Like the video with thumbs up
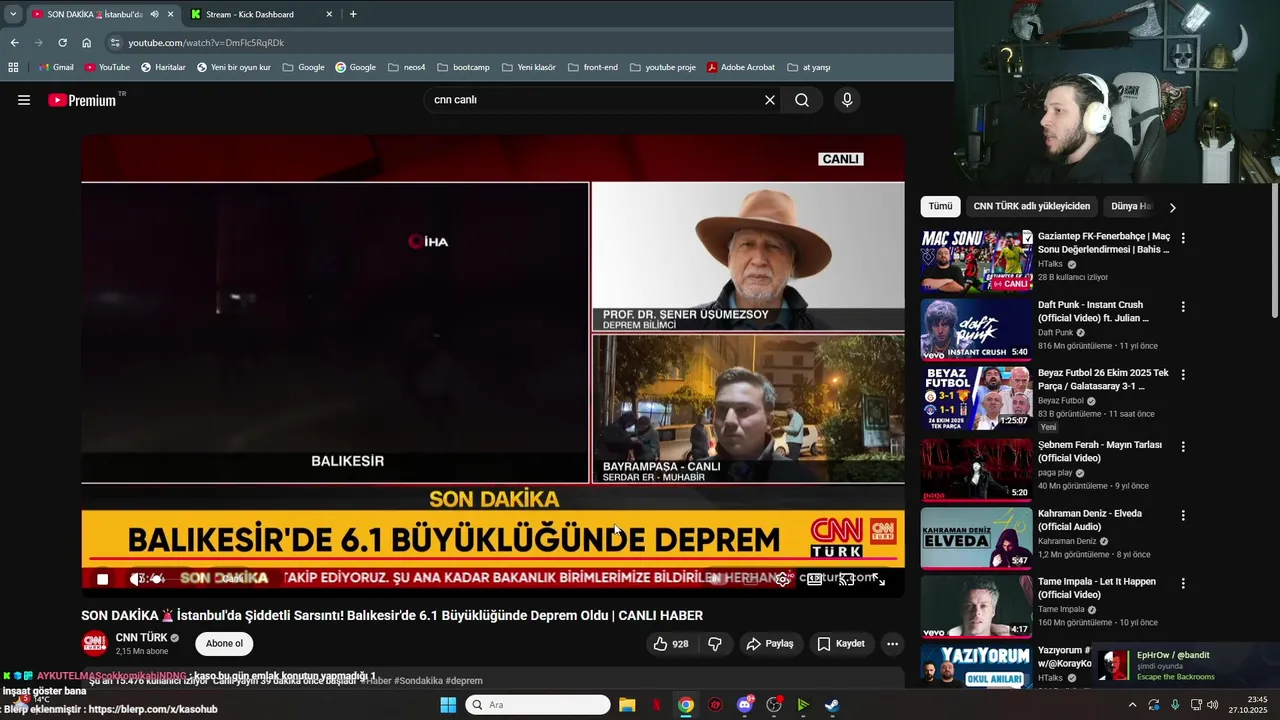The height and width of the screenshot is (720, 1280). coord(671,644)
